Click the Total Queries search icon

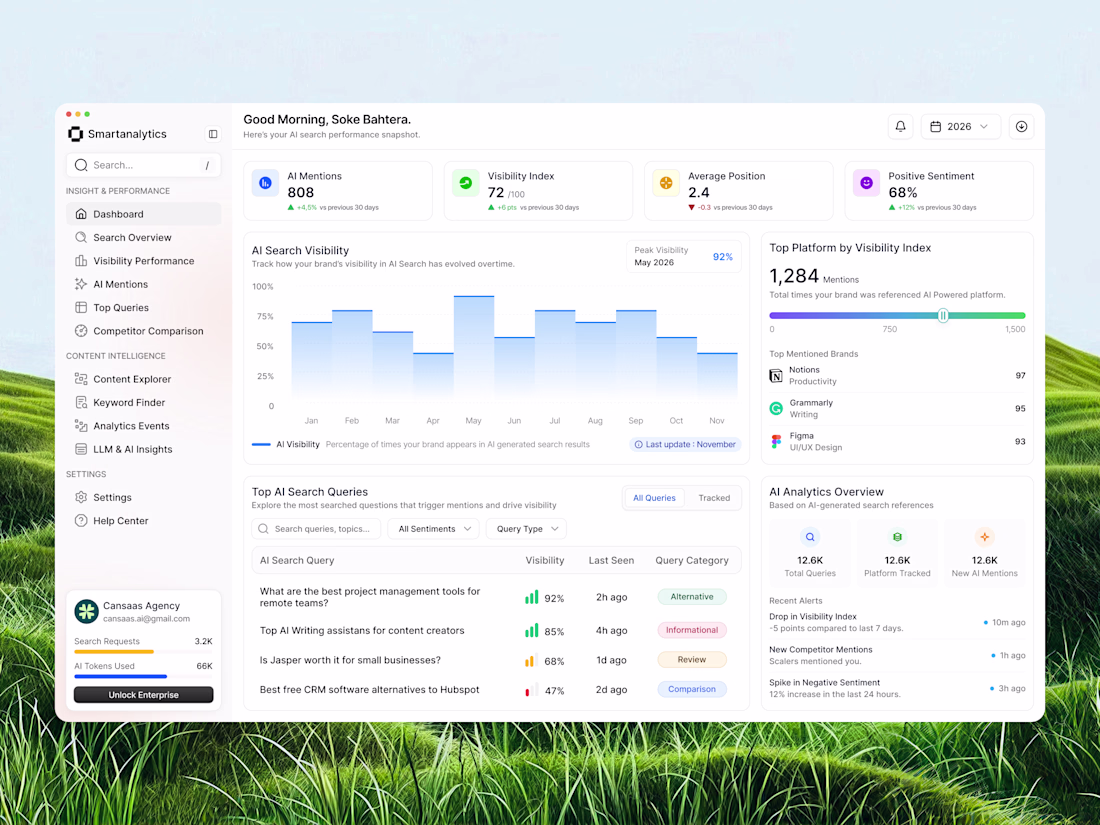point(810,537)
